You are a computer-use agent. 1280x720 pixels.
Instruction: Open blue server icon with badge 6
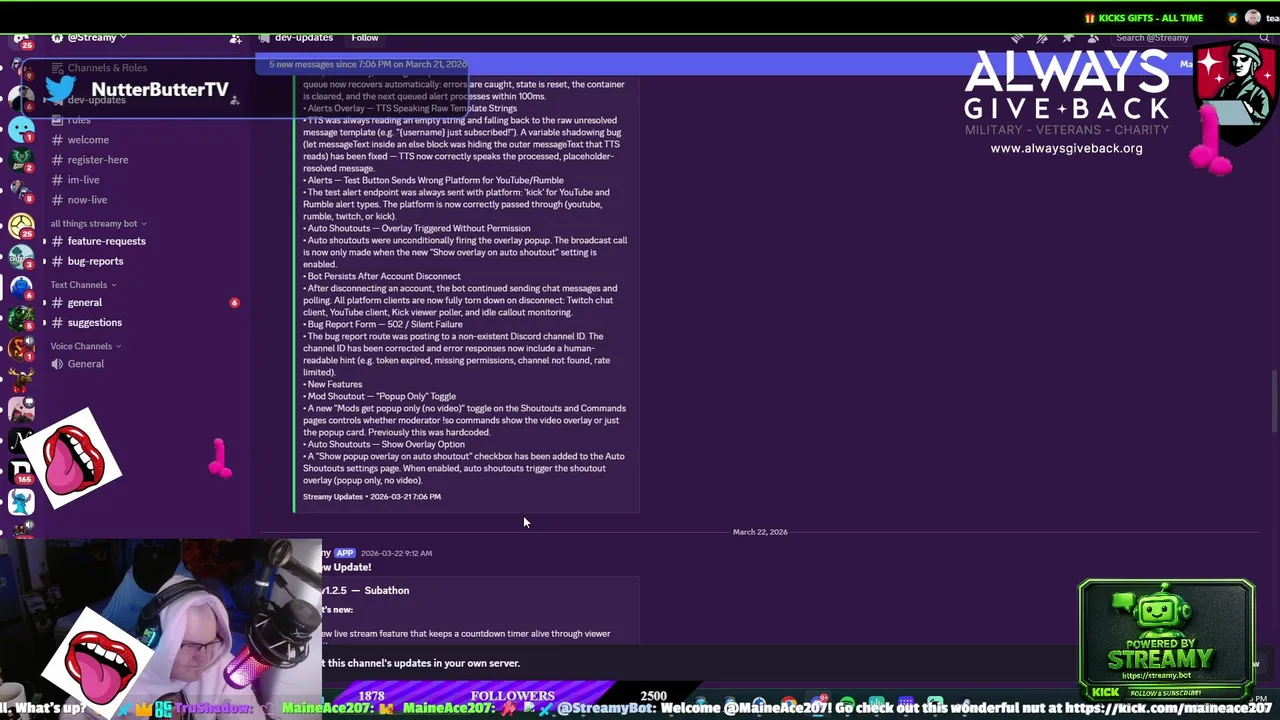coord(21,288)
